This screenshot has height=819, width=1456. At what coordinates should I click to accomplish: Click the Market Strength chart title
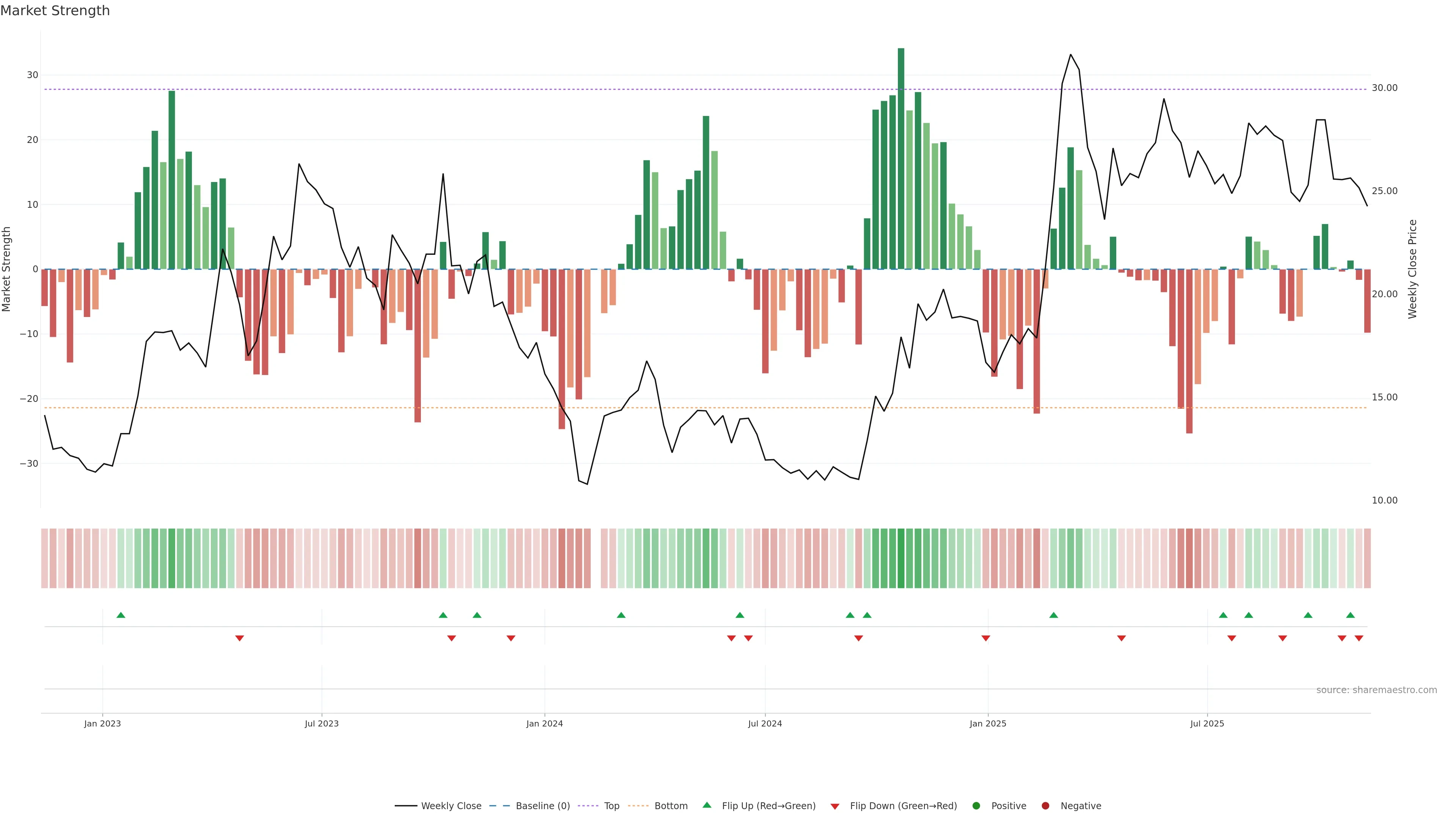tap(55, 11)
